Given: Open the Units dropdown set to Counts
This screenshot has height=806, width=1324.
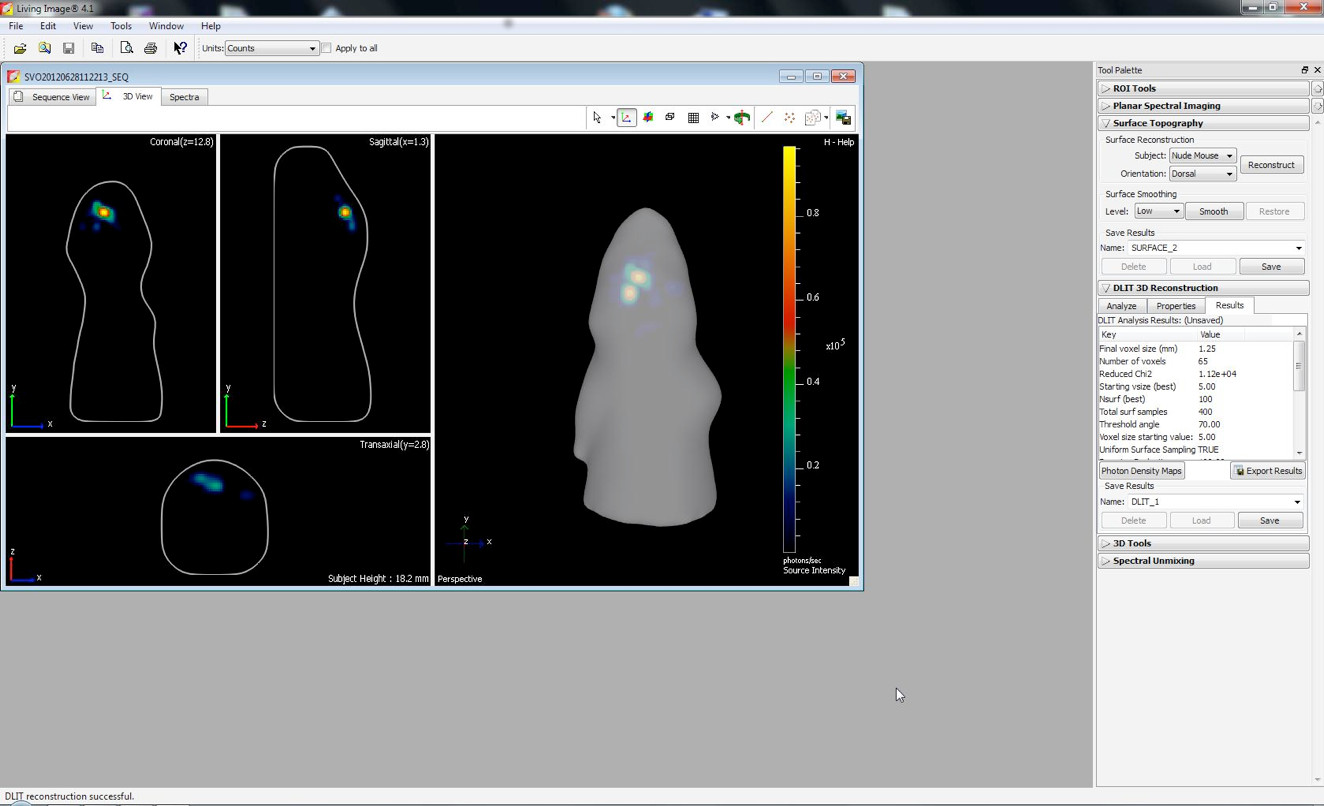Looking at the screenshot, I should point(271,48).
